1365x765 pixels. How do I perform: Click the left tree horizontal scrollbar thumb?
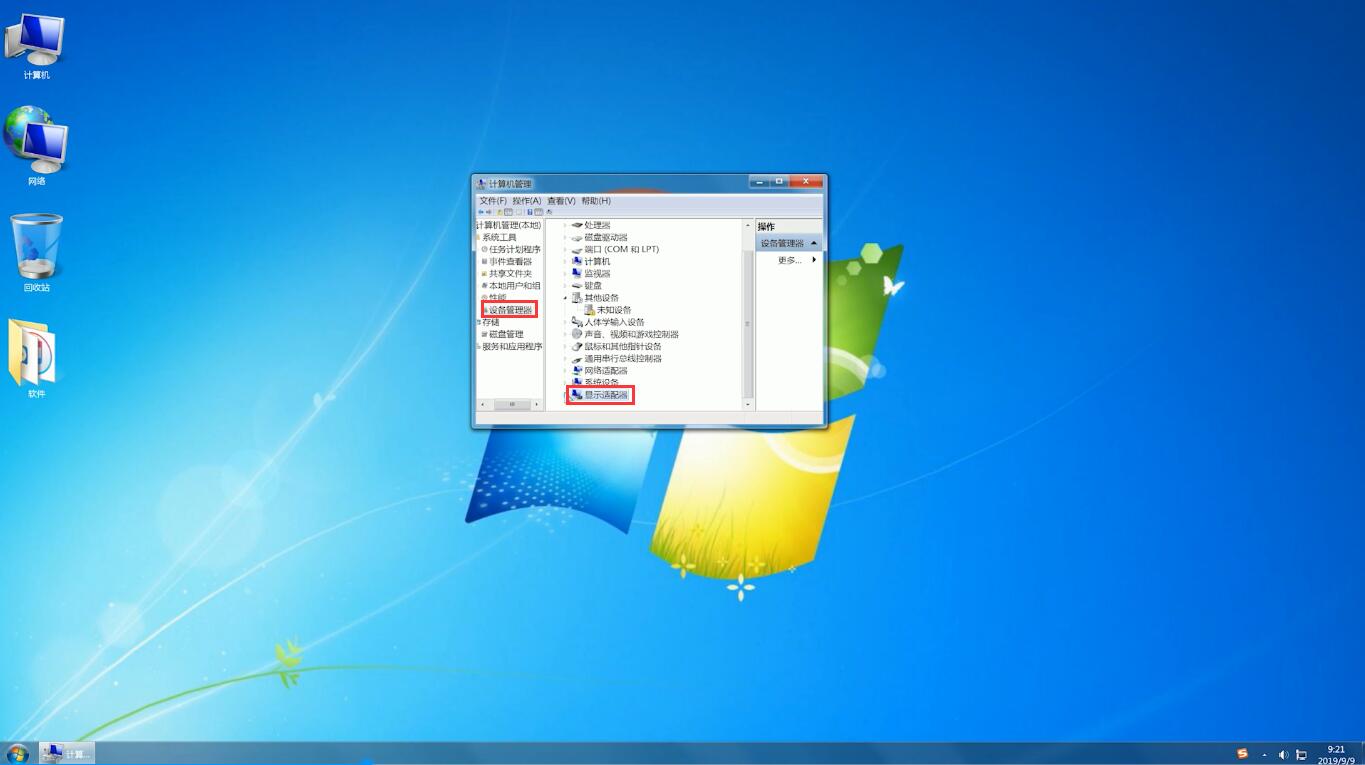(x=512, y=404)
